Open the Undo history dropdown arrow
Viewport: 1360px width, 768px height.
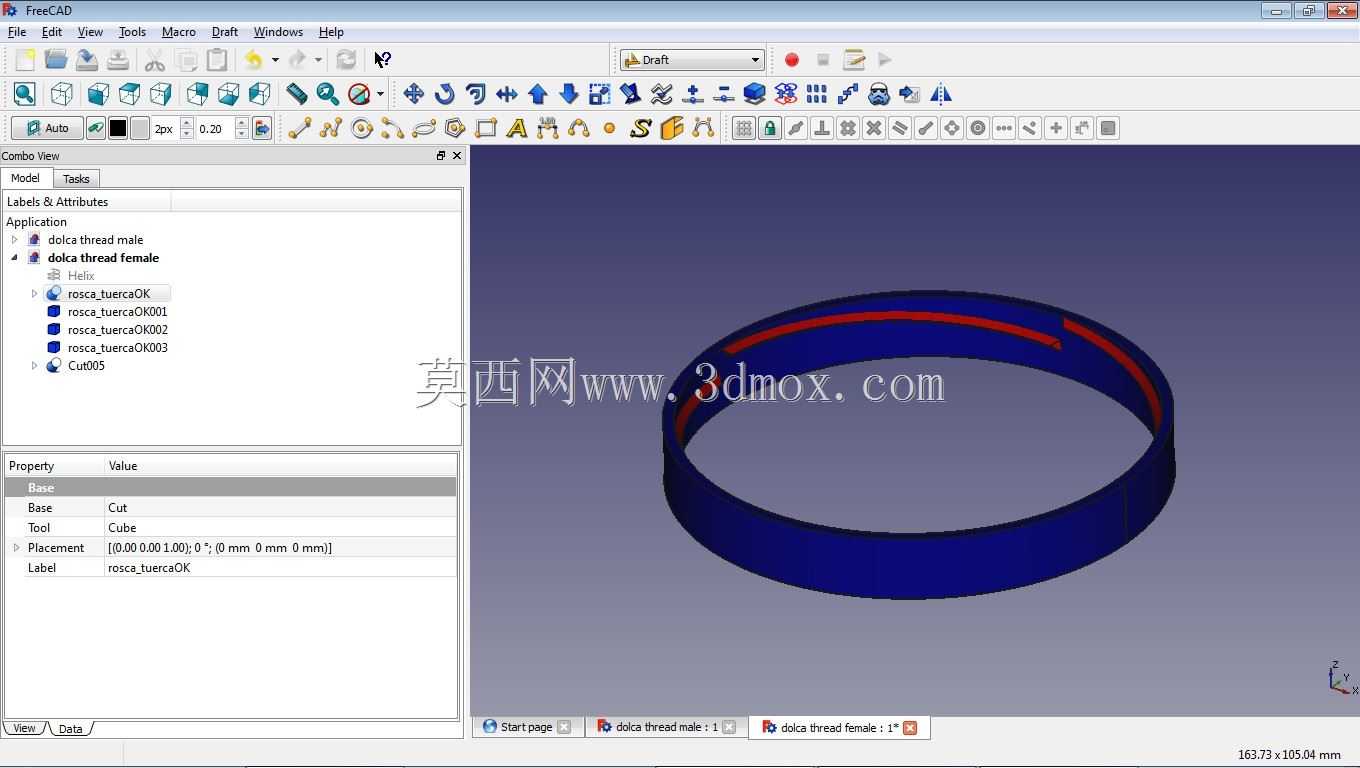275,60
